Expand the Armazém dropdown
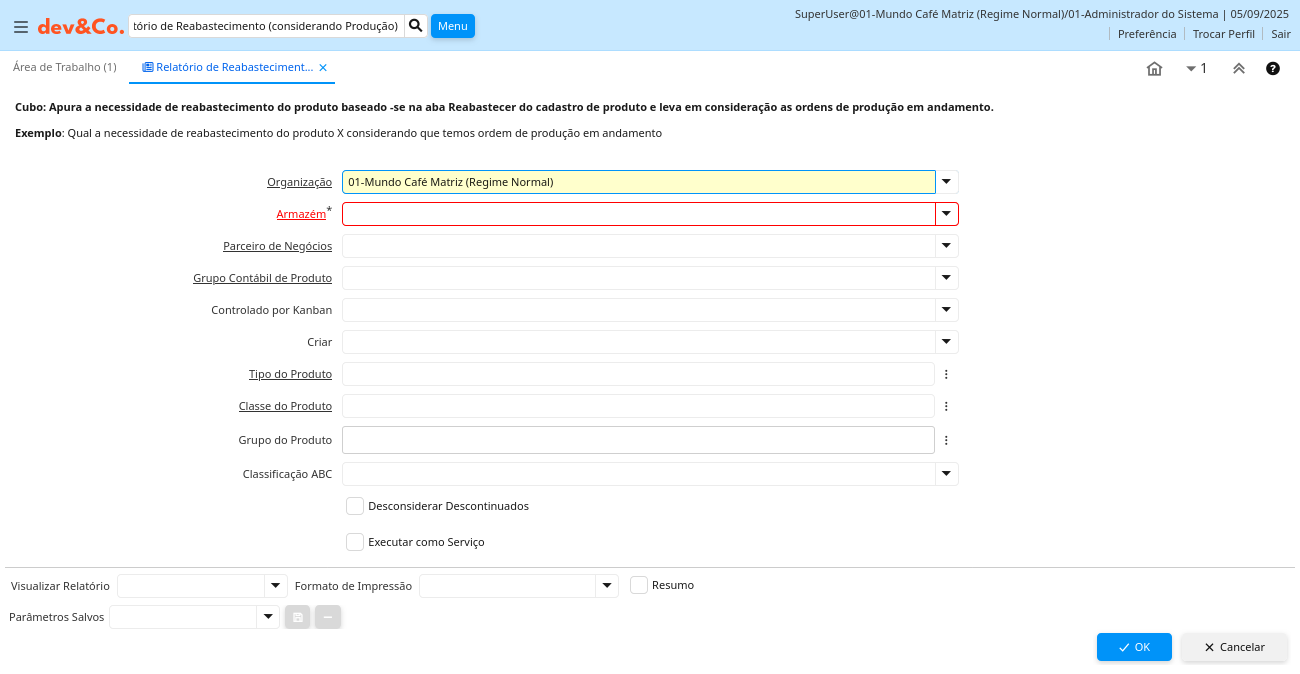This screenshot has width=1300, height=674. pos(946,214)
